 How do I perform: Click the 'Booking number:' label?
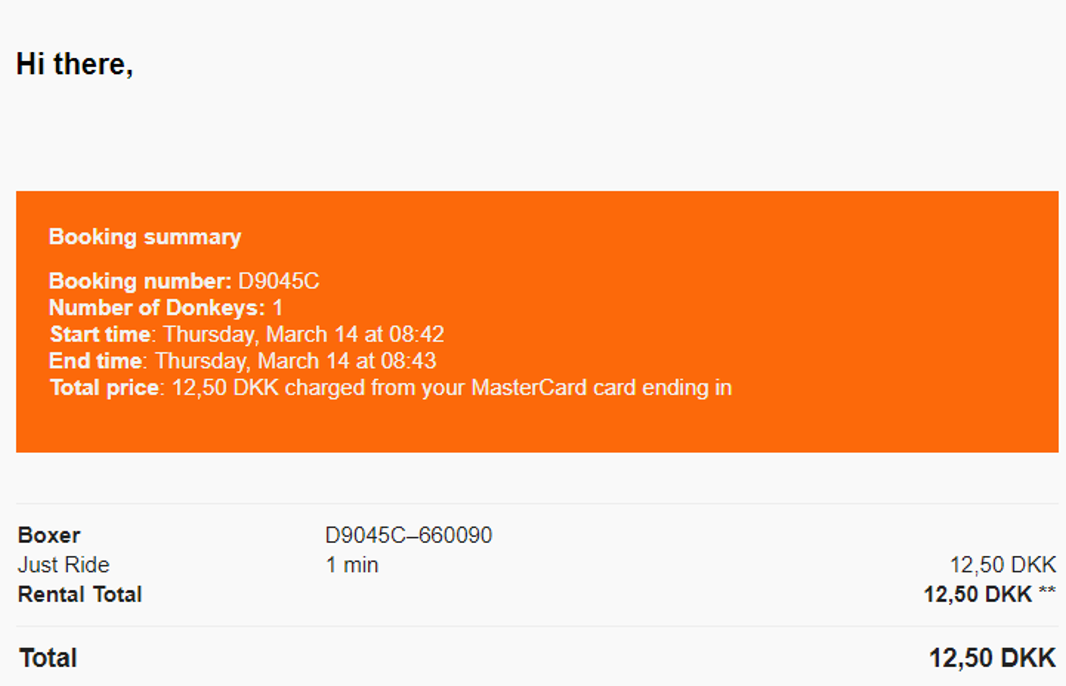140,281
